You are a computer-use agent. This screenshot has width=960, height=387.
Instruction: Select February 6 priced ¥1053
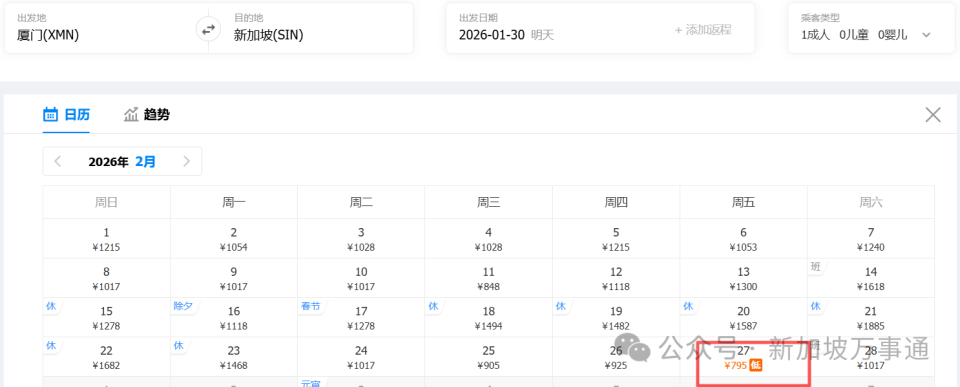(743, 239)
